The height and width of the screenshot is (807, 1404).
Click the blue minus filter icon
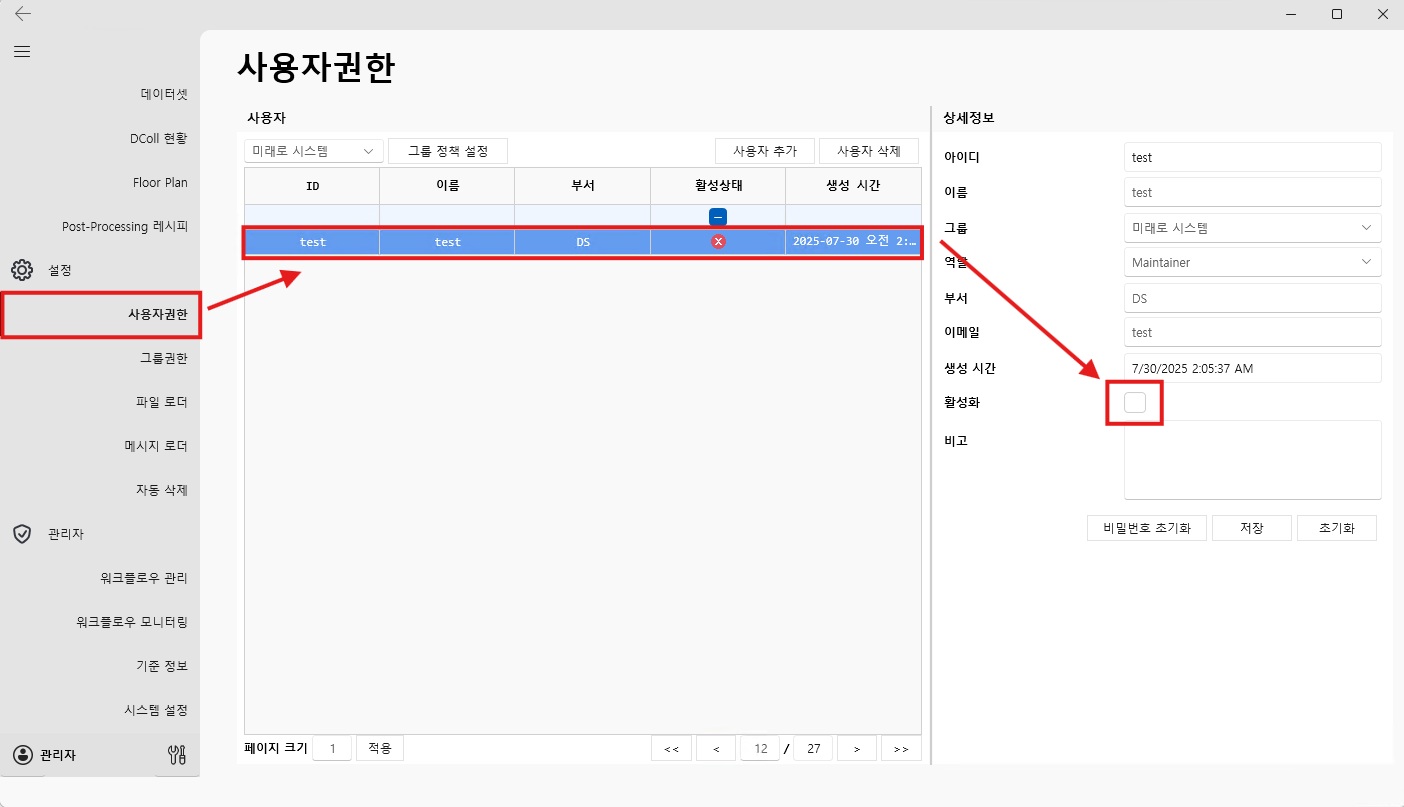tap(718, 216)
